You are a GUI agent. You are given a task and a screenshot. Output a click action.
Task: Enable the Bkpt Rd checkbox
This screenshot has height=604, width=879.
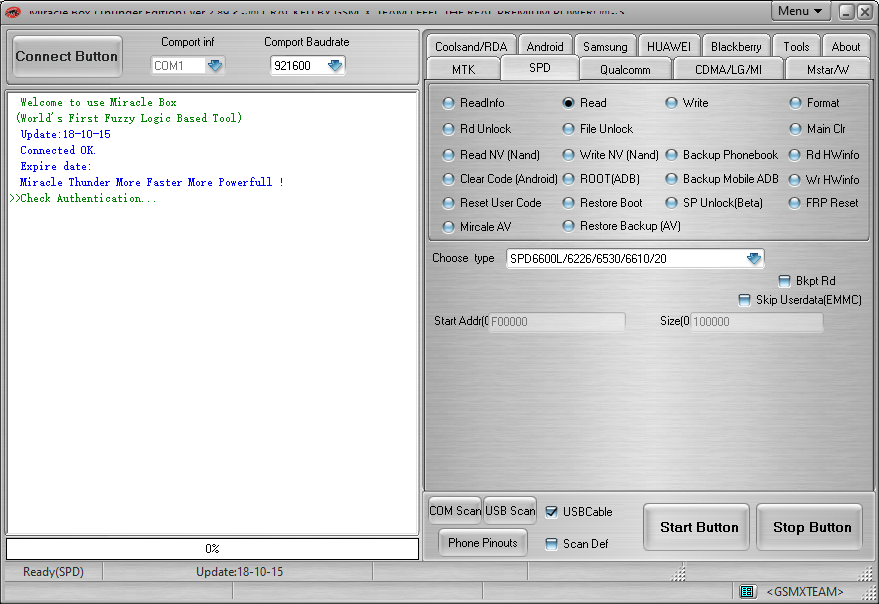click(784, 281)
